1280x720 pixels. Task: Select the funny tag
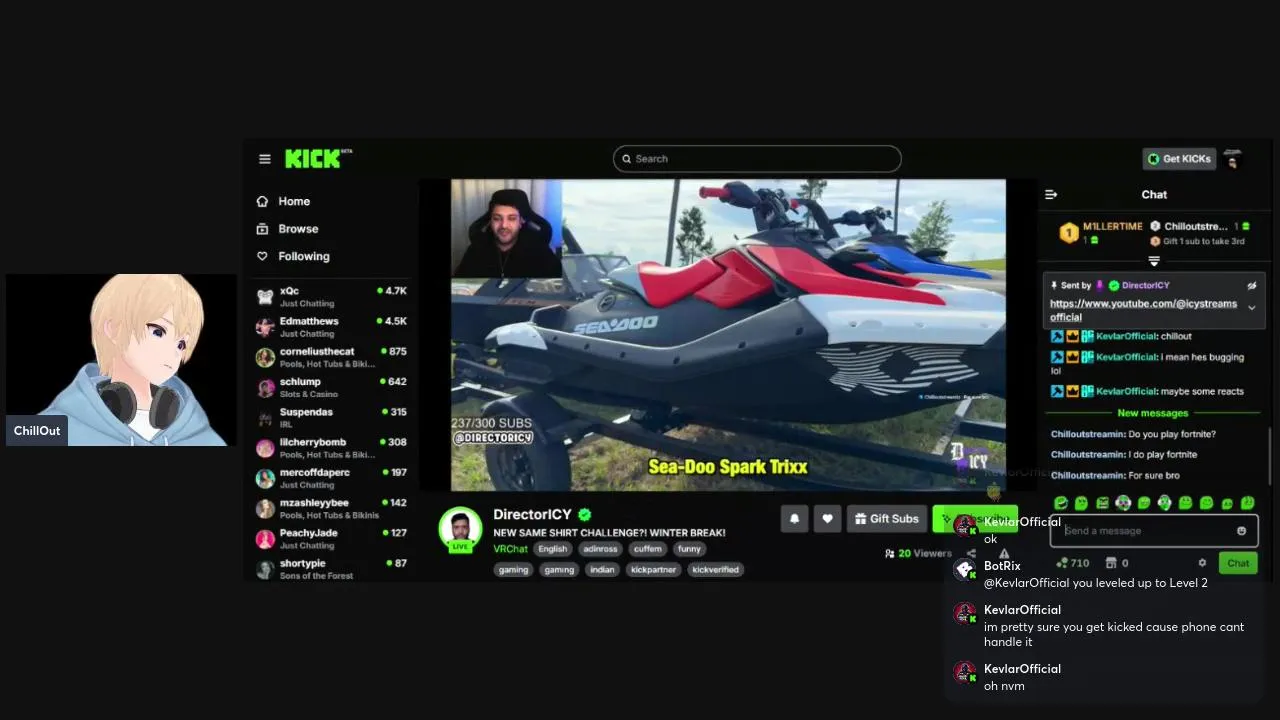tap(689, 549)
